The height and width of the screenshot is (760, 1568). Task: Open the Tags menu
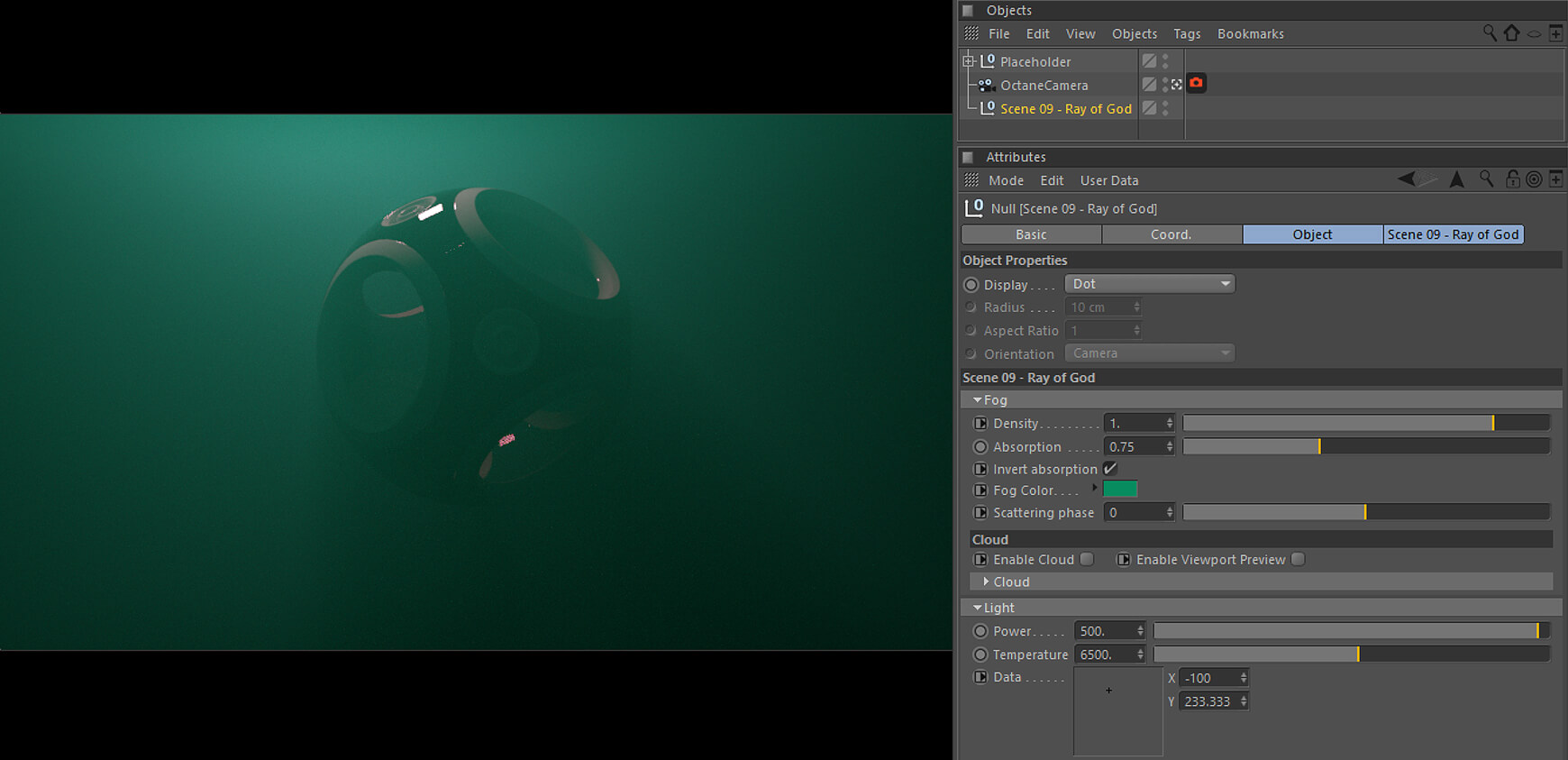point(1186,34)
